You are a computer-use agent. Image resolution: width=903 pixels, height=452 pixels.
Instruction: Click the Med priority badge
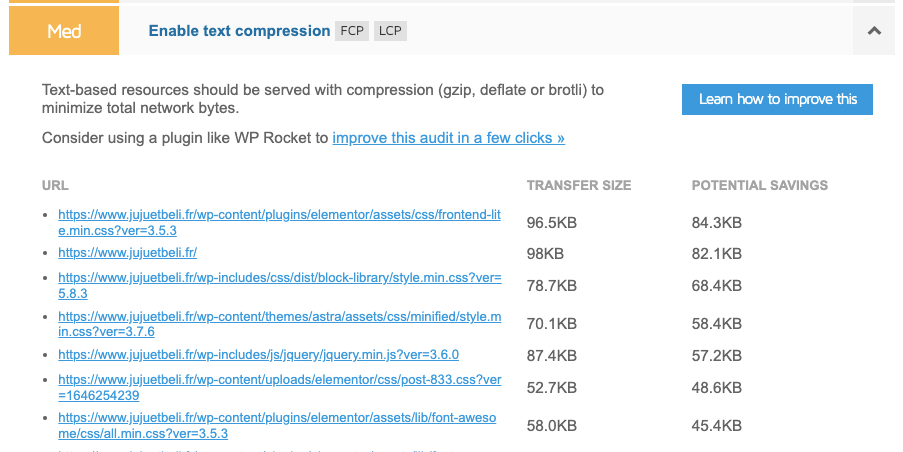[64, 31]
